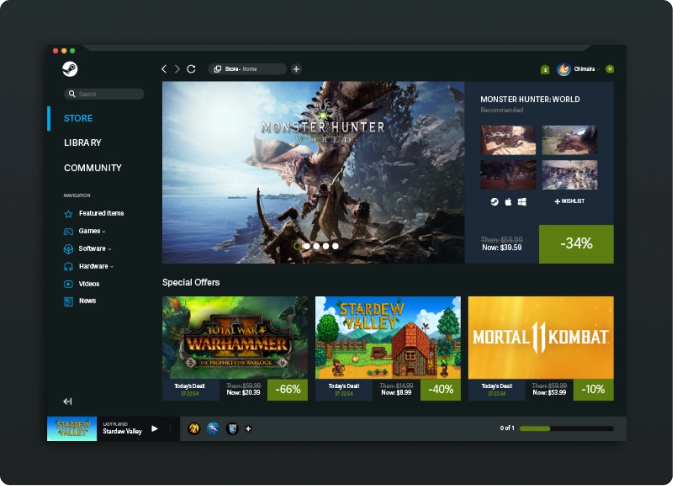Launch the shield game icon in bottom bar
This screenshot has width=673, height=486.
232,428
